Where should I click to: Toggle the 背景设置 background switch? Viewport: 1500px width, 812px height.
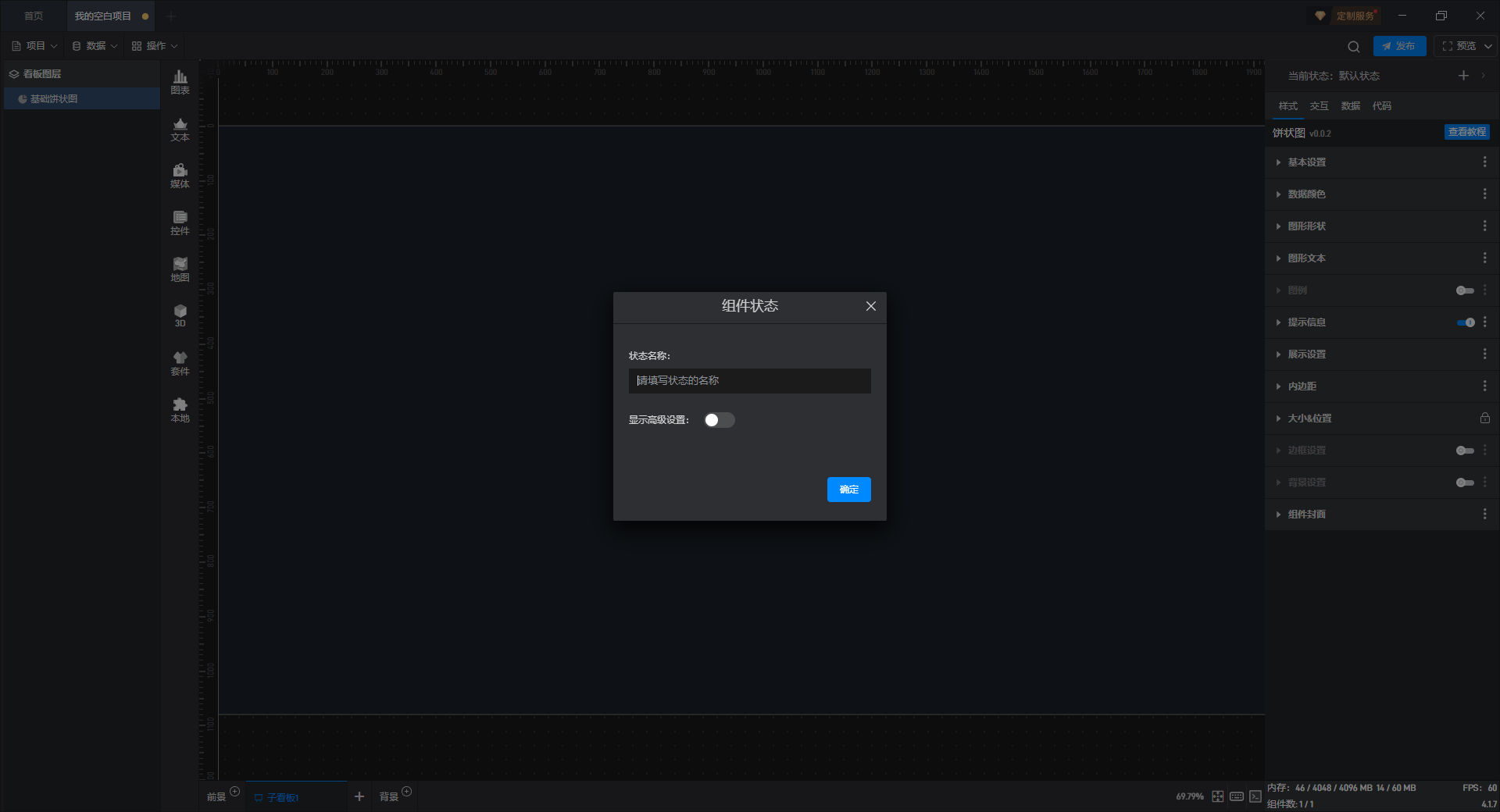(x=1465, y=483)
